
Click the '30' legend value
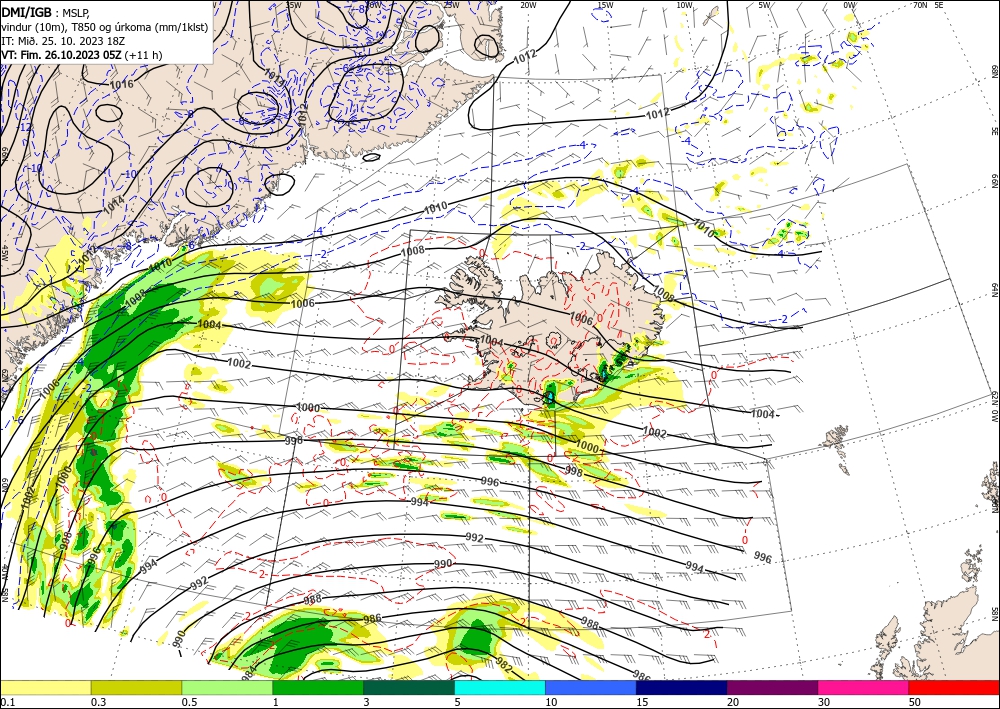pyautogui.click(x=824, y=702)
